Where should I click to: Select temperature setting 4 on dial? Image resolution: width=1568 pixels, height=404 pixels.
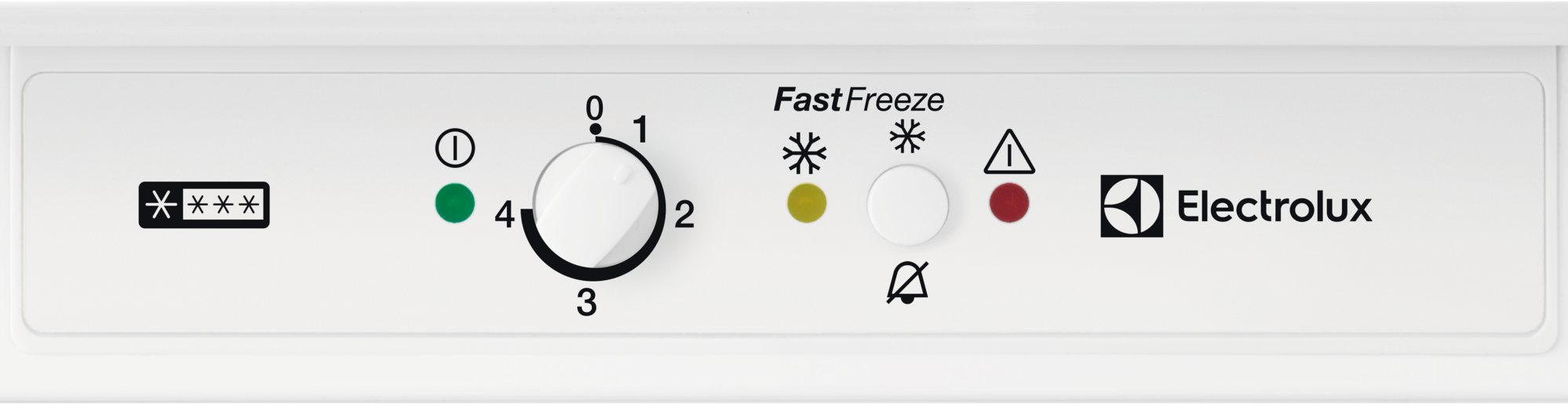(504, 214)
